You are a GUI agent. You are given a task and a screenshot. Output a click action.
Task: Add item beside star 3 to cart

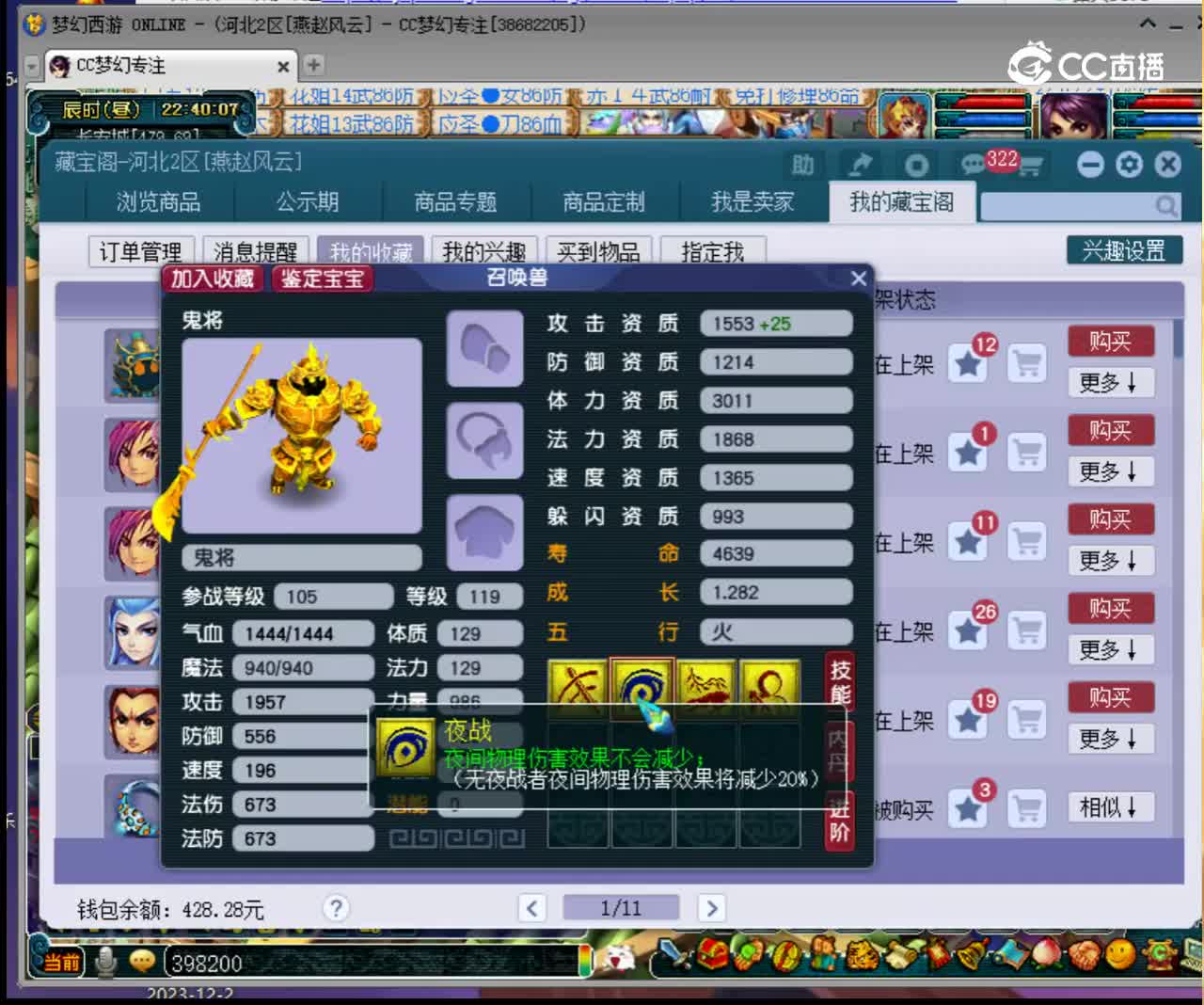tap(1027, 808)
